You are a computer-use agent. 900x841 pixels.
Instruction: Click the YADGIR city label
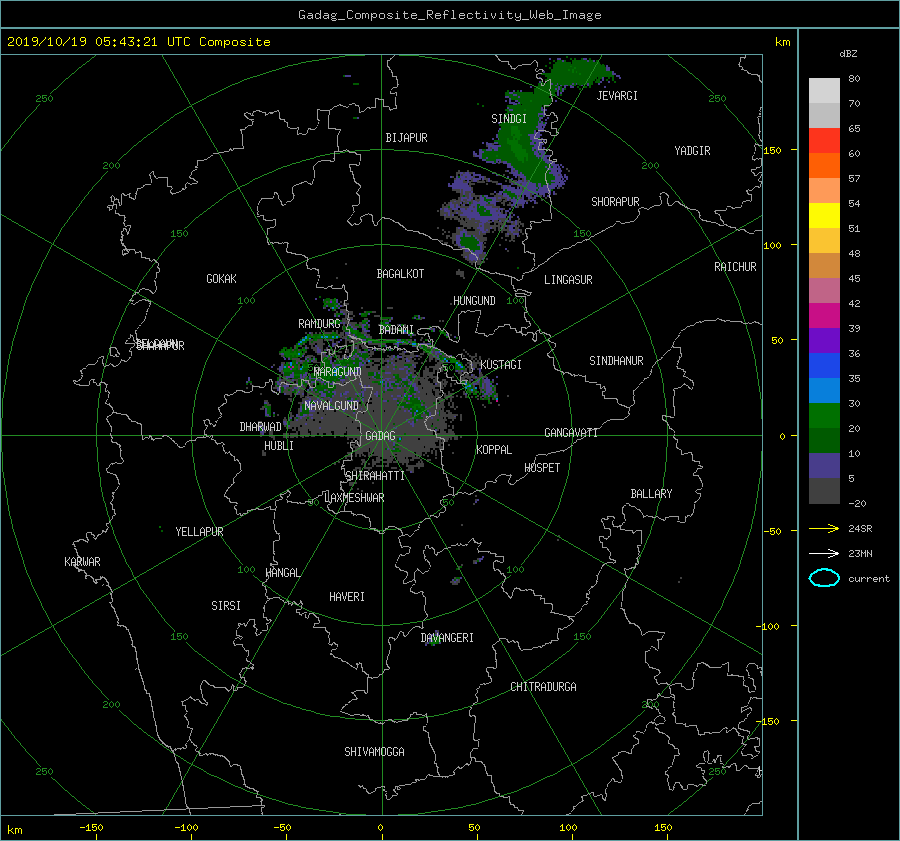692,151
